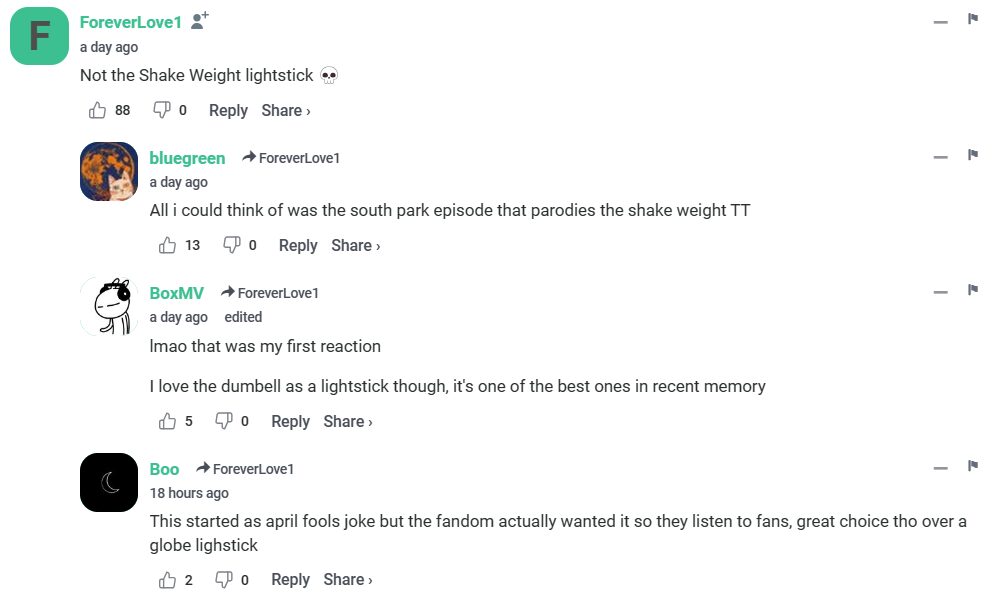Reply to BoxMV's comment

pos(290,421)
